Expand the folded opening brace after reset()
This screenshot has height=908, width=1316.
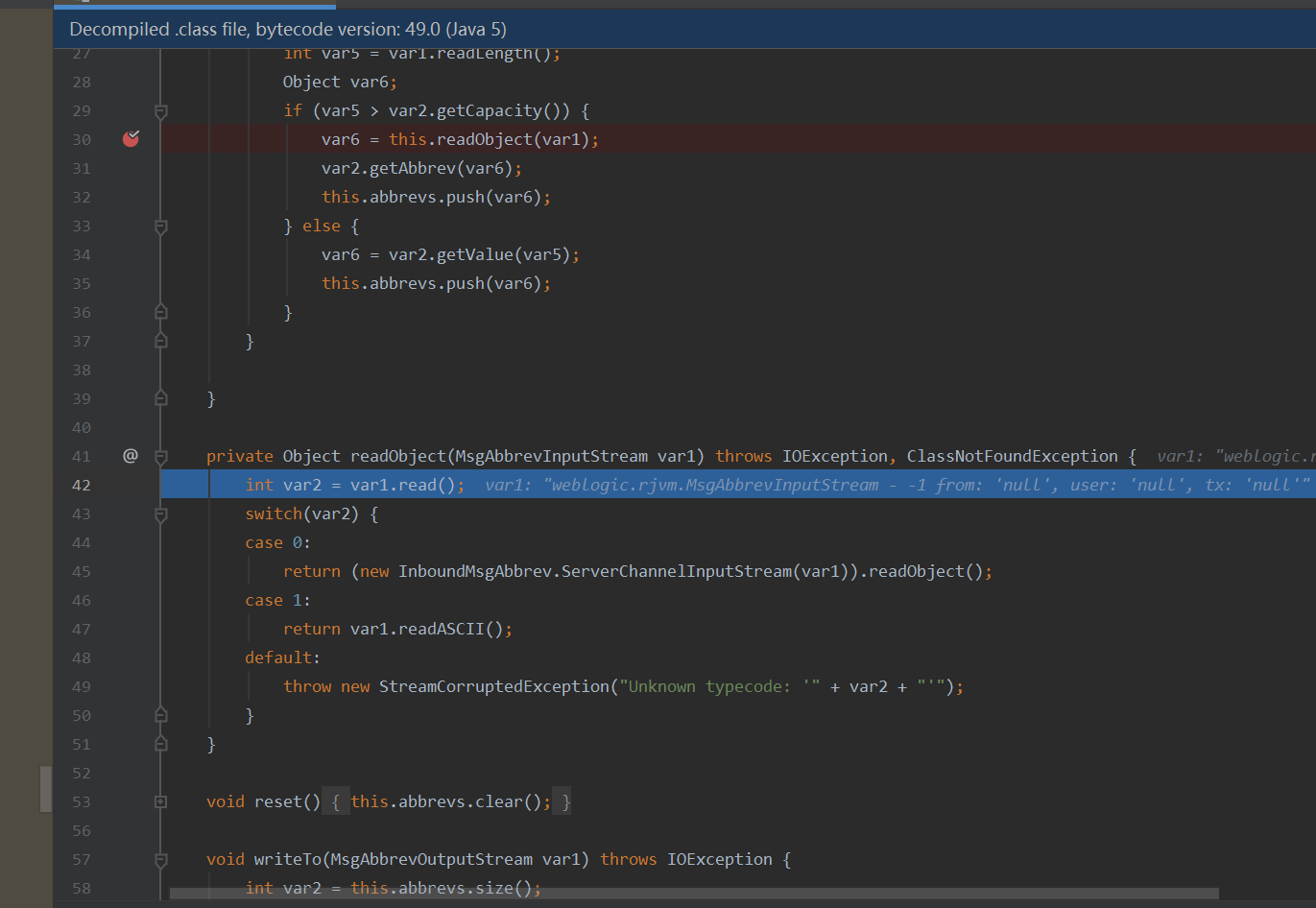tap(335, 801)
